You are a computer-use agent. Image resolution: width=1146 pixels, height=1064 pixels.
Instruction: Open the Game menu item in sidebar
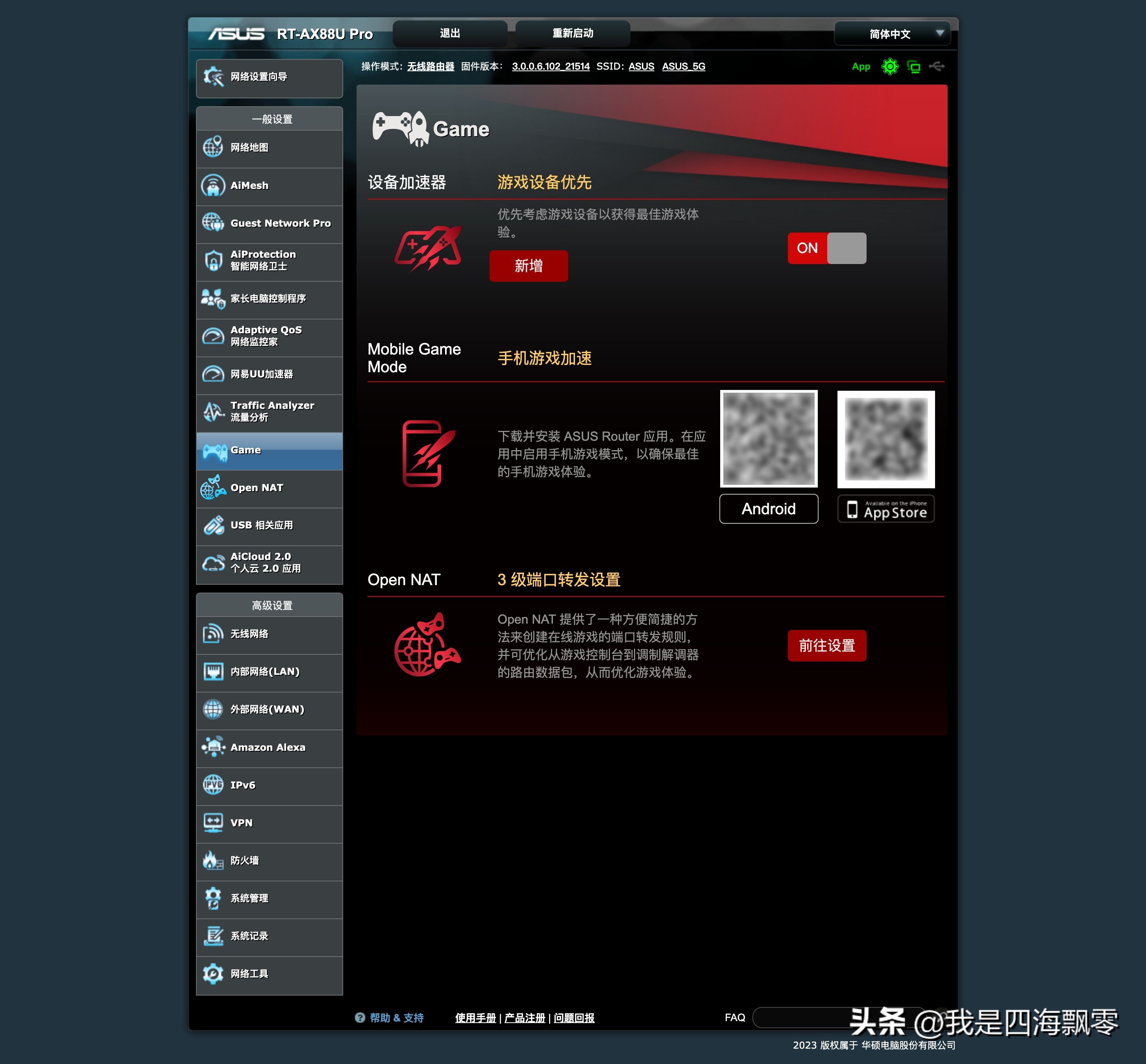270,451
